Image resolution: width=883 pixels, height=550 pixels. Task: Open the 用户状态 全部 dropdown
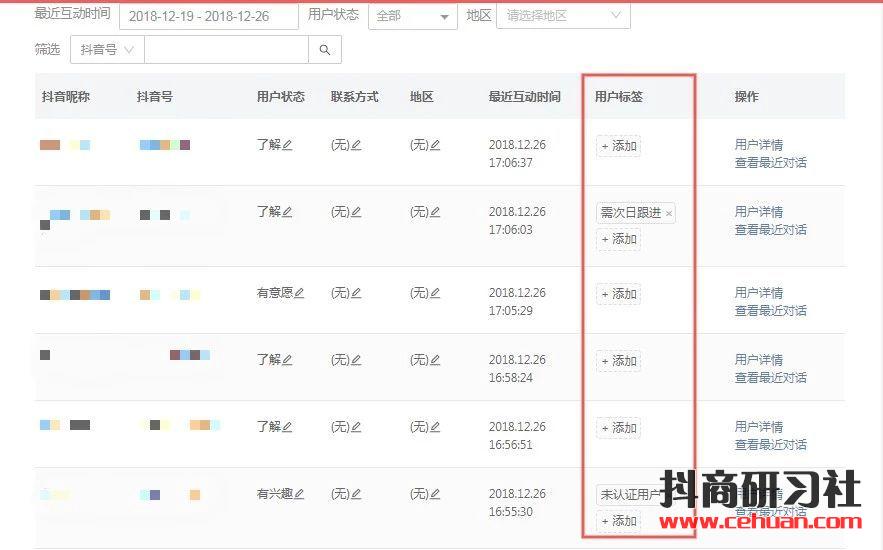point(413,16)
